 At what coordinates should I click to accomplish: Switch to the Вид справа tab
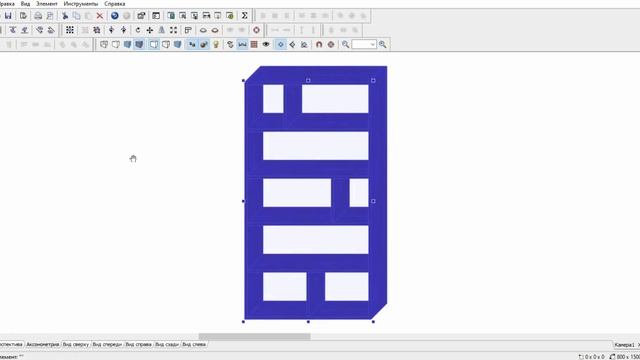point(138,344)
